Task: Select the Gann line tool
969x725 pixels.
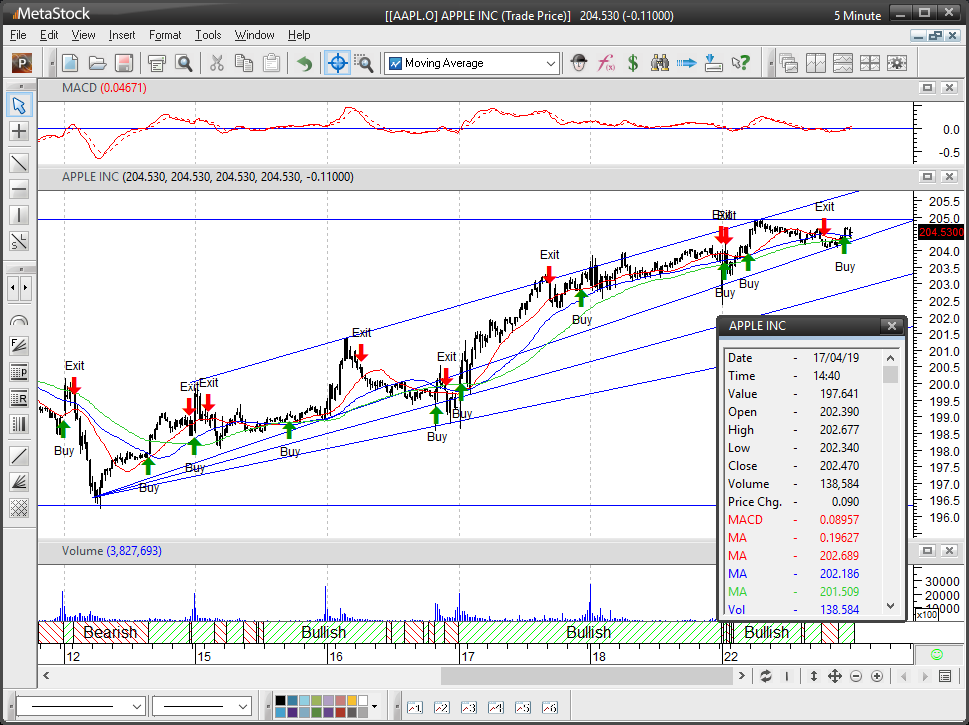Action: click(19, 456)
